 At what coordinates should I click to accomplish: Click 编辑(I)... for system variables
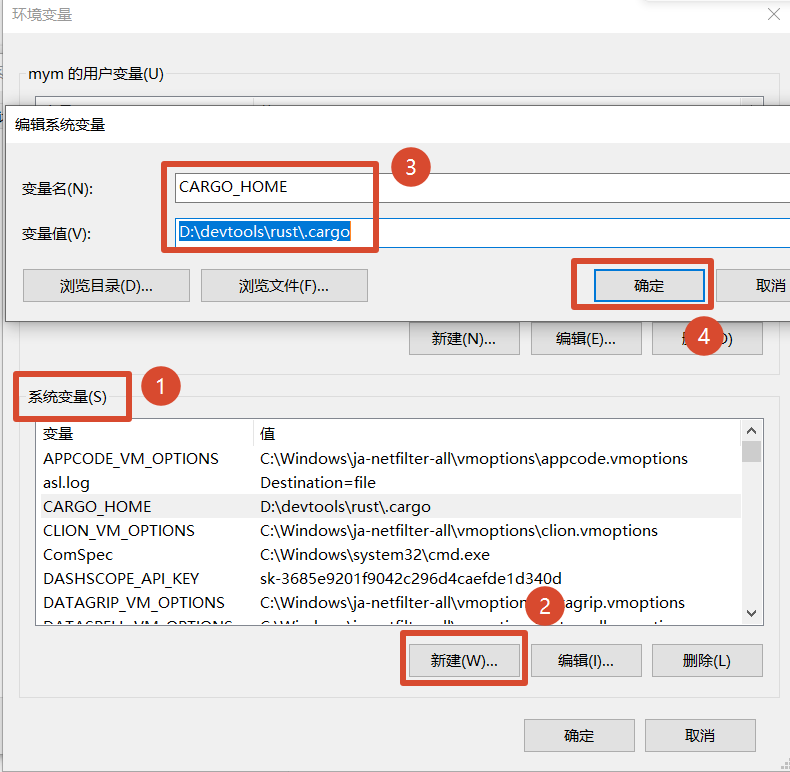[586, 660]
